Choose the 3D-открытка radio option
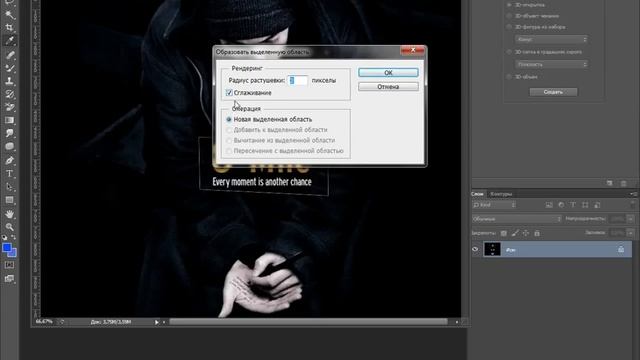 [509, 5]
